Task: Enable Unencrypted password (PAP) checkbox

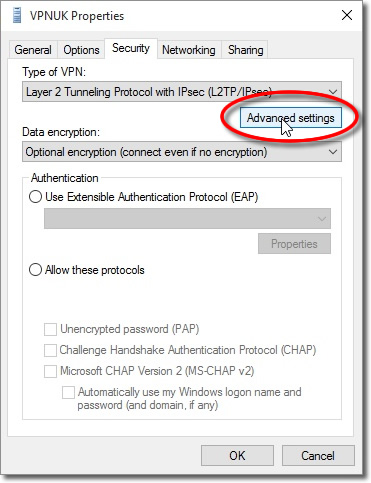Action: [50, 329]
